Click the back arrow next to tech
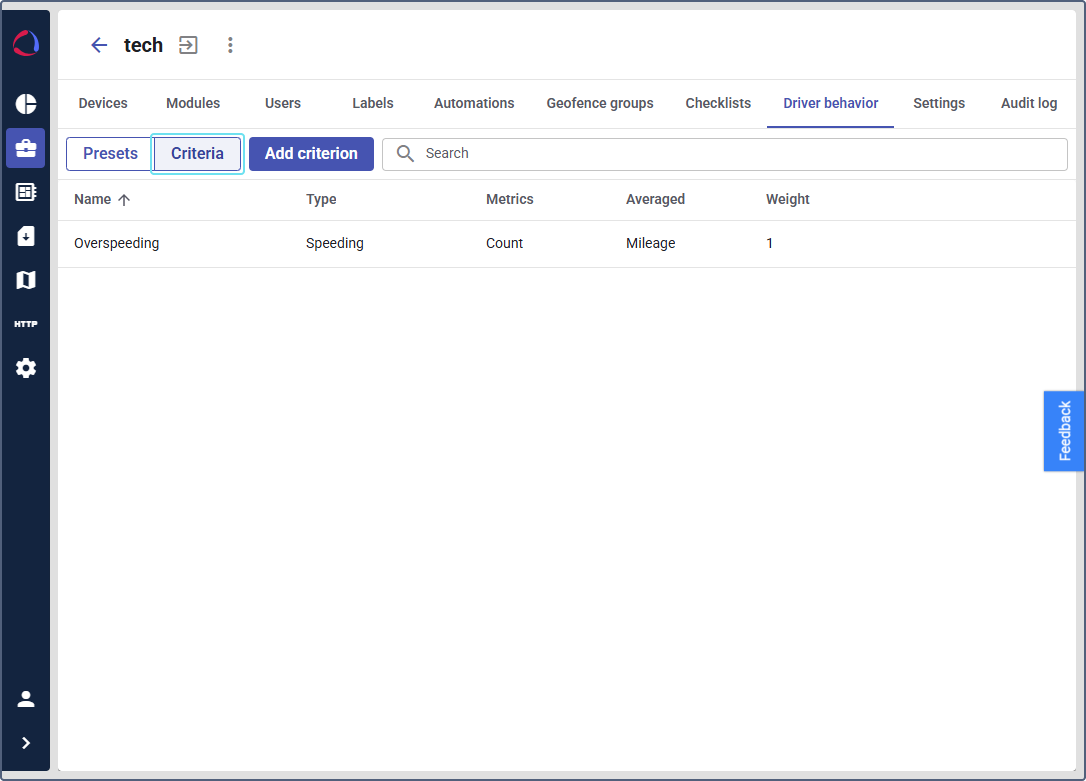1086x781 pixels. [99, 45]
